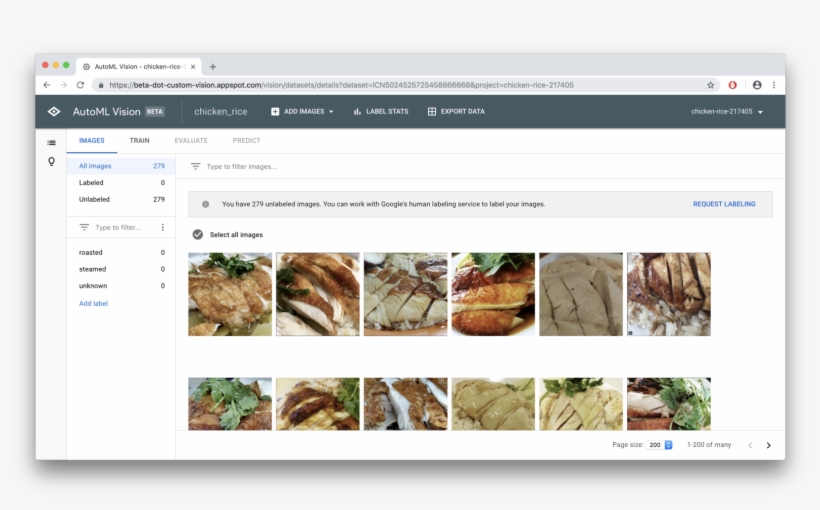
Task: Click the lightbulb icon in sidebar
Action: pos(51,162)
